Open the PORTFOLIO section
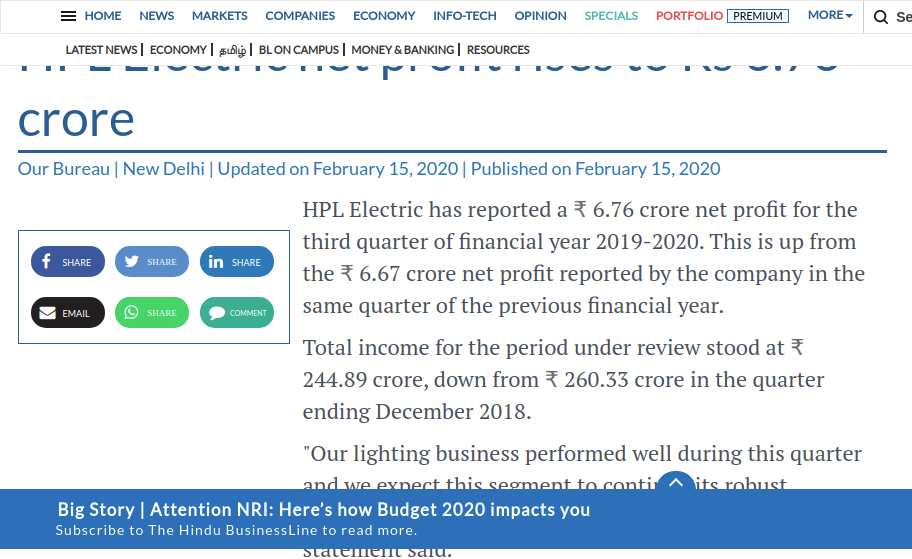The width and height of the screenshot is (912, 559). [689, 16]
